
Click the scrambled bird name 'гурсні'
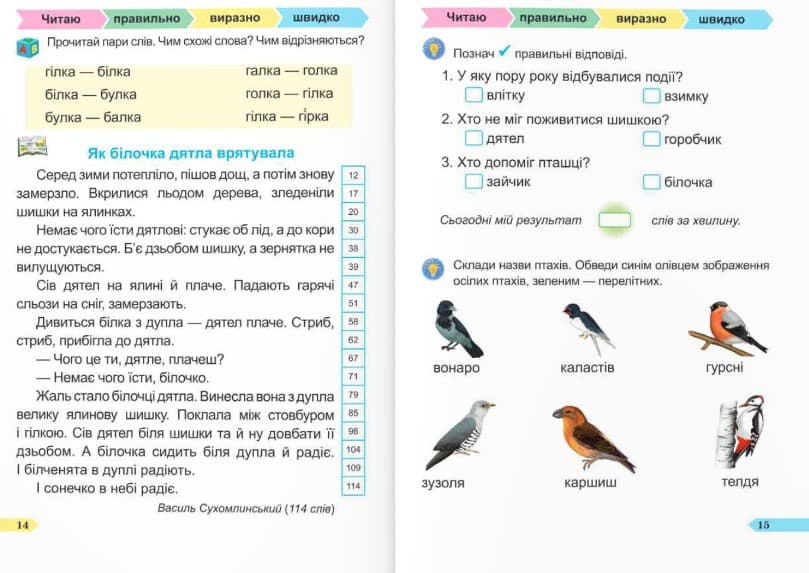click(724, 368)
